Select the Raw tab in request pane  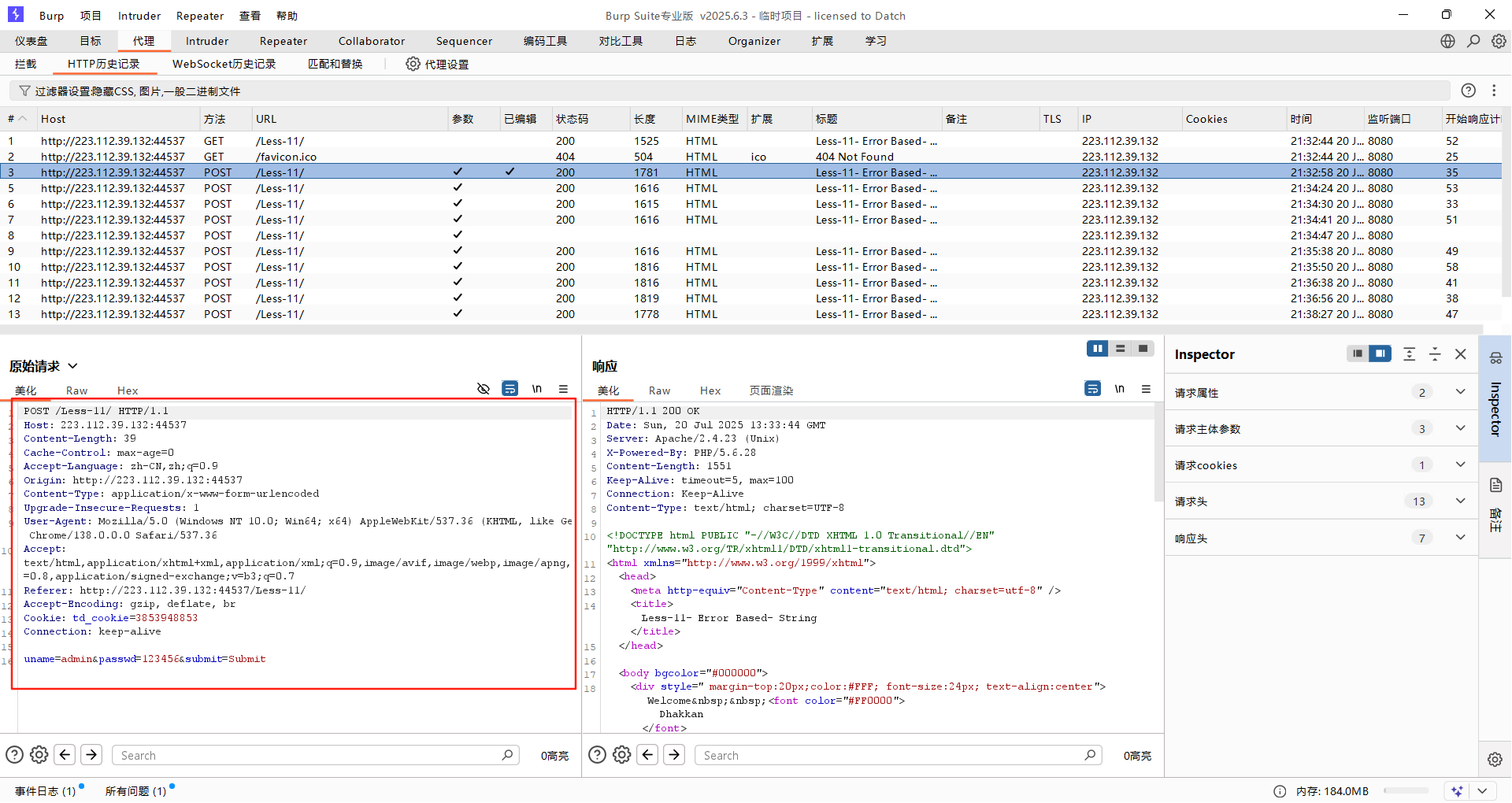(76, 390)
